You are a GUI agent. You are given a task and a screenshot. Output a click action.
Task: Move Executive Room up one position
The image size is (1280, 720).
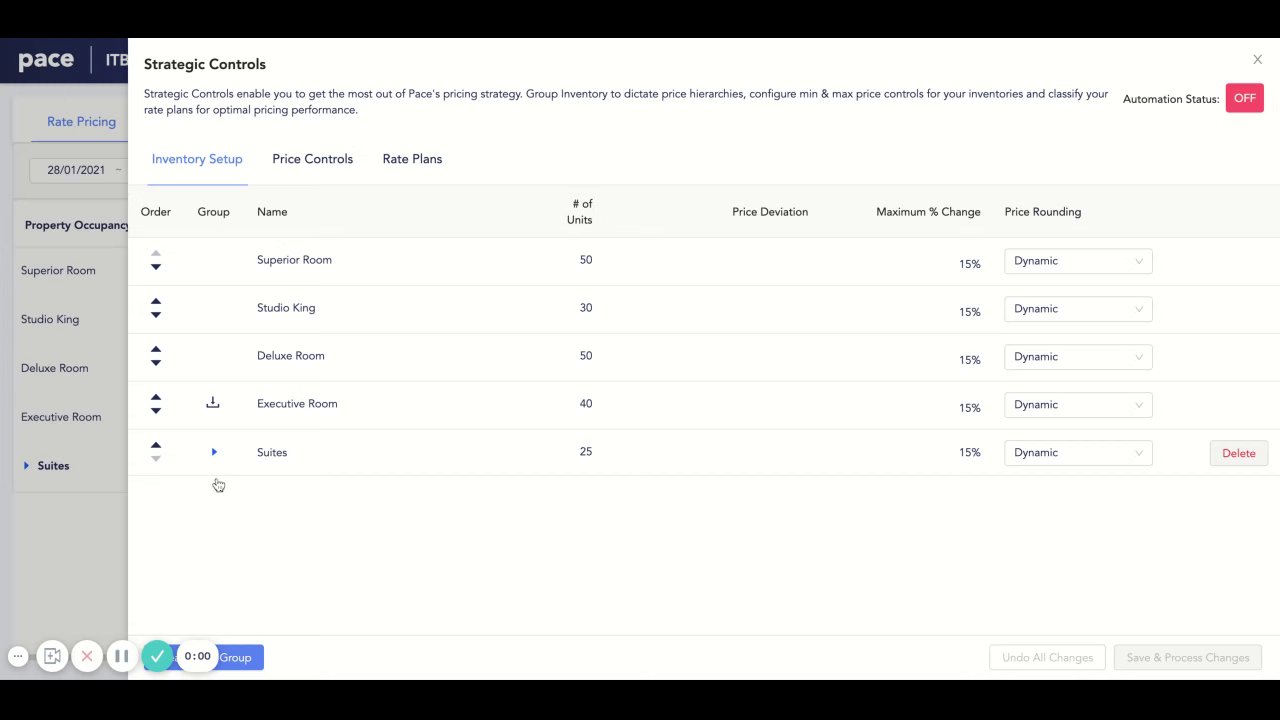coord(156,396)
